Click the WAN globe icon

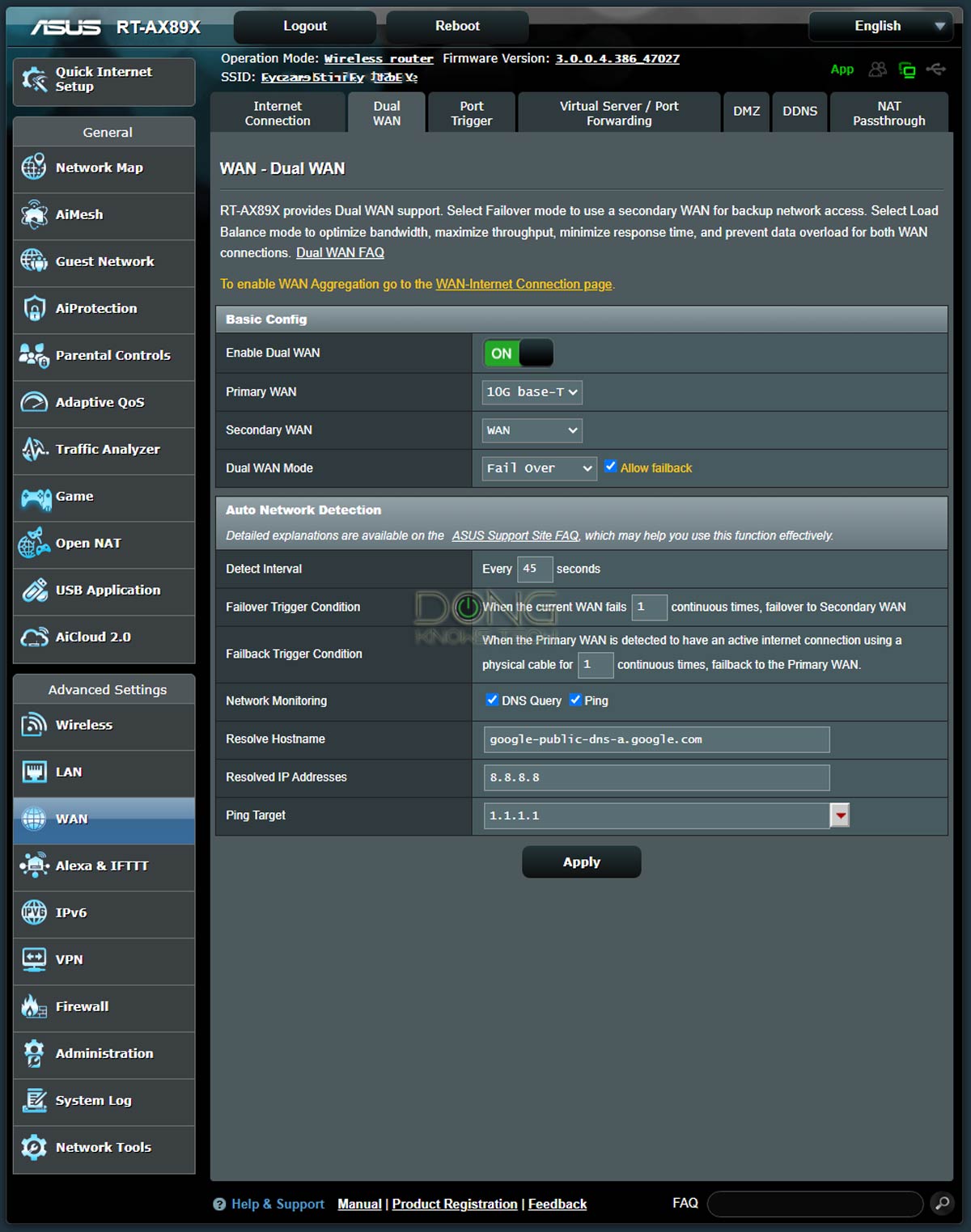(34, 819)
